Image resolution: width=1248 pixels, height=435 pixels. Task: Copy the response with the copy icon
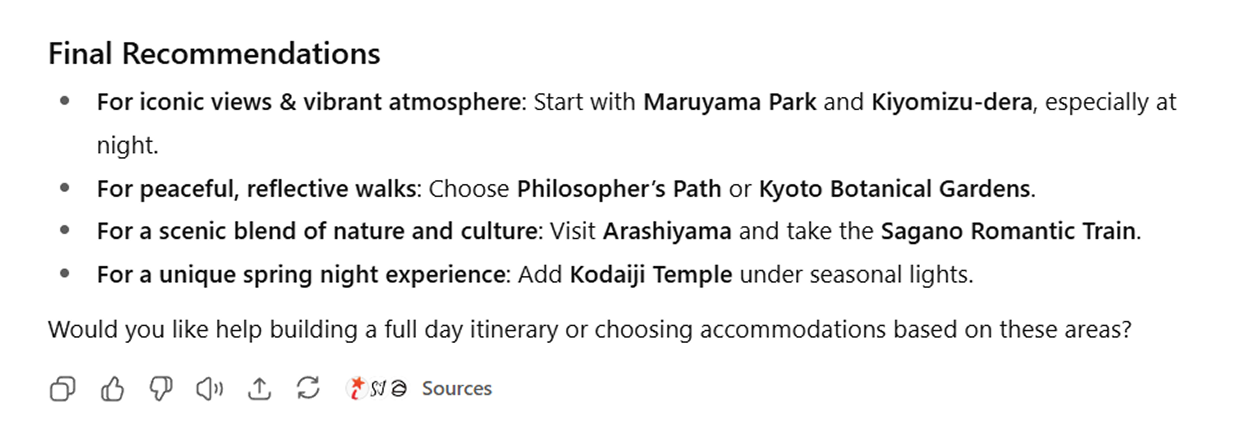(62, 389)
